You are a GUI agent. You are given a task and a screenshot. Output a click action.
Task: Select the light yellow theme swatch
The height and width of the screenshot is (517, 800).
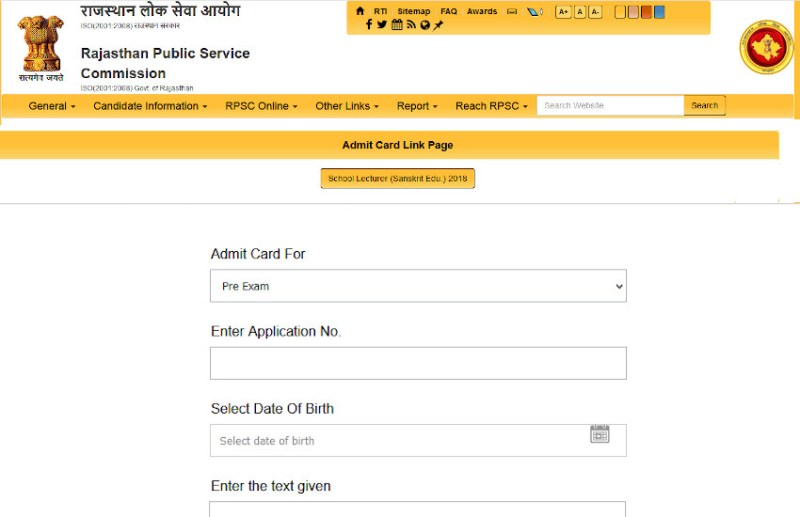620,12
